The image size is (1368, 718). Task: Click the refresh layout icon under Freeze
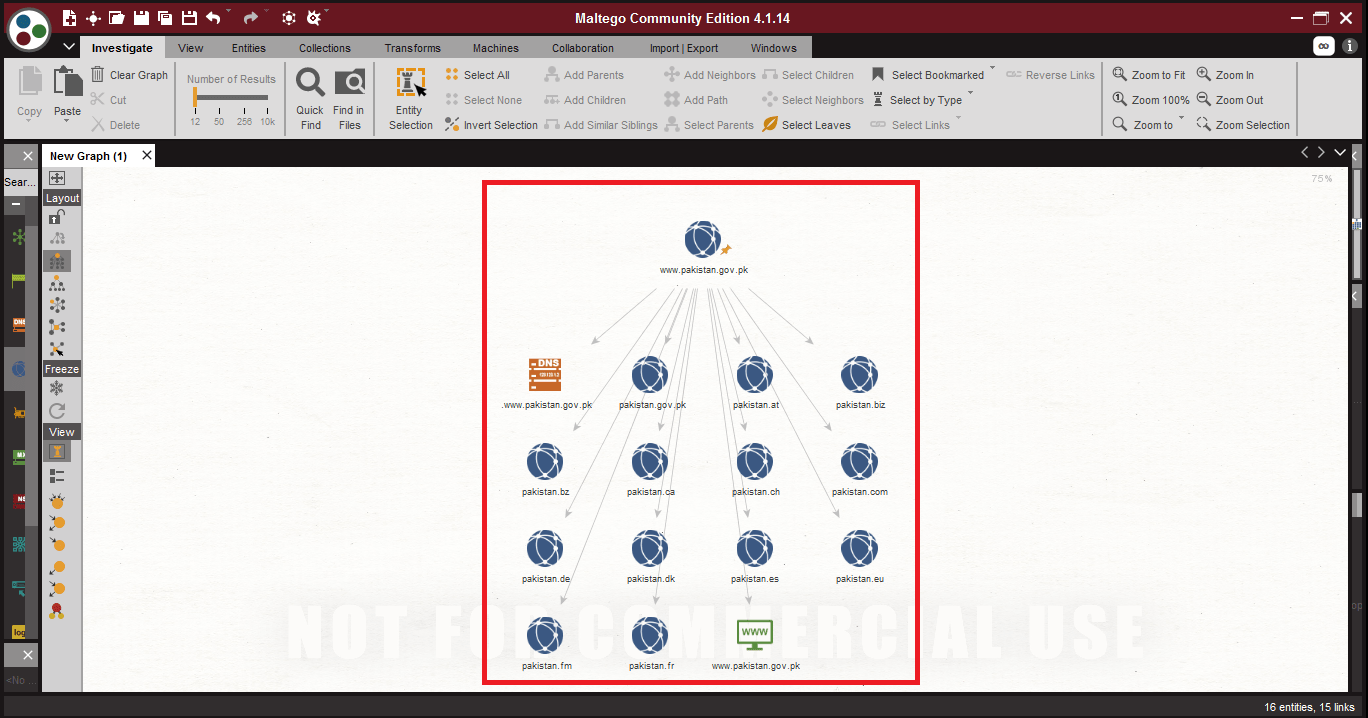tap(57, 411)
